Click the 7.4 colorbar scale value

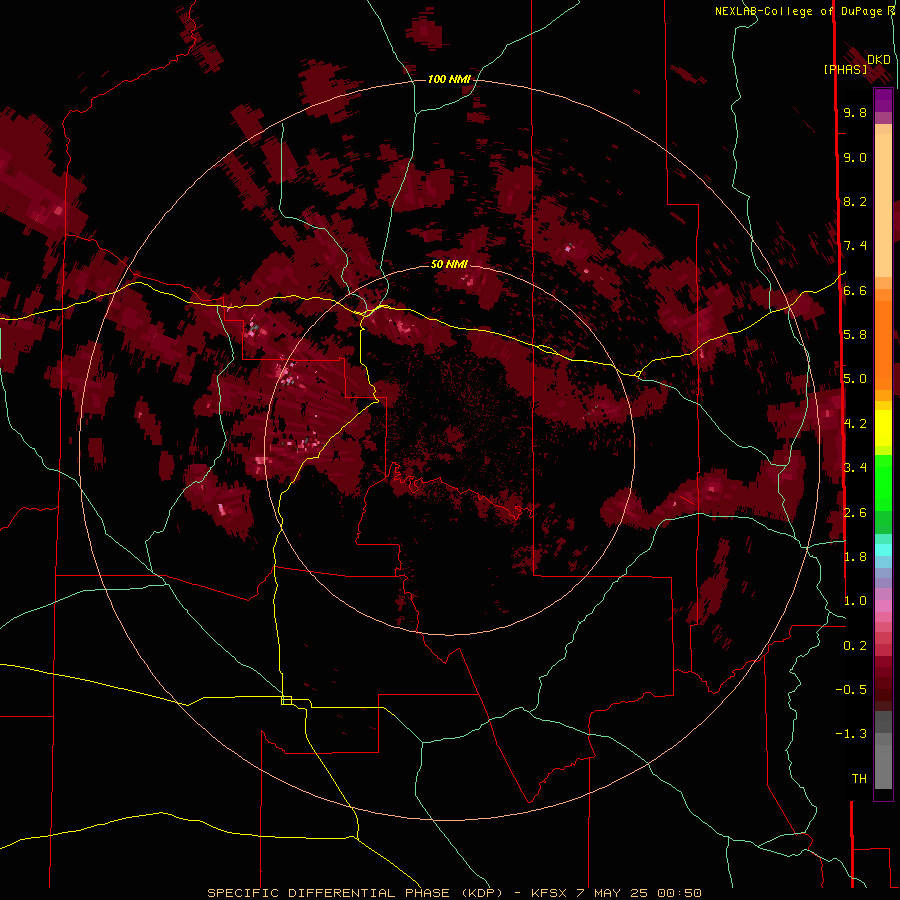tap(855, 246)
